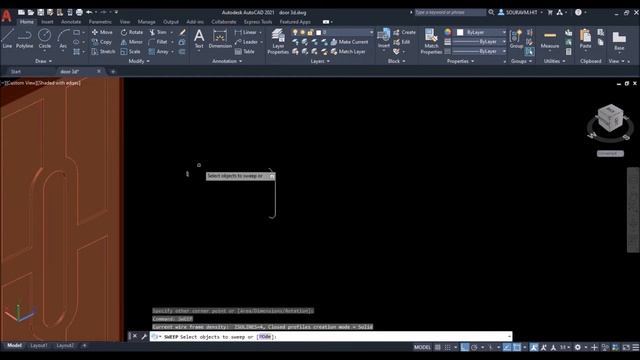Viewport: 640px width, 360px height.
Task: Click the Insert block tool
Action: click(384, 39)
